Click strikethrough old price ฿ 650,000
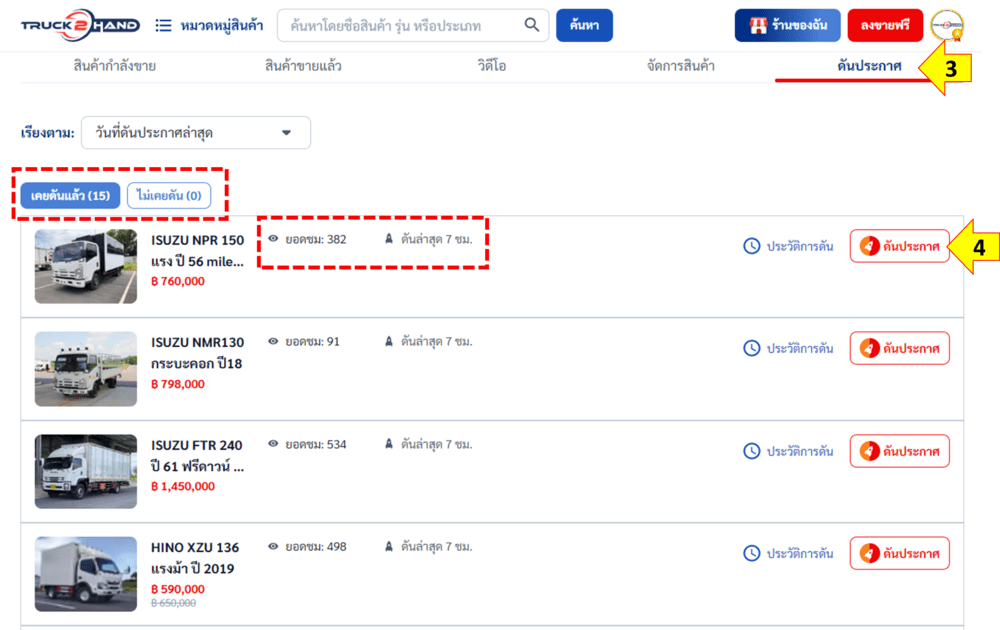Image resolution: width=1000 pixels, height=630 pixels. click(x=173, y=603)
